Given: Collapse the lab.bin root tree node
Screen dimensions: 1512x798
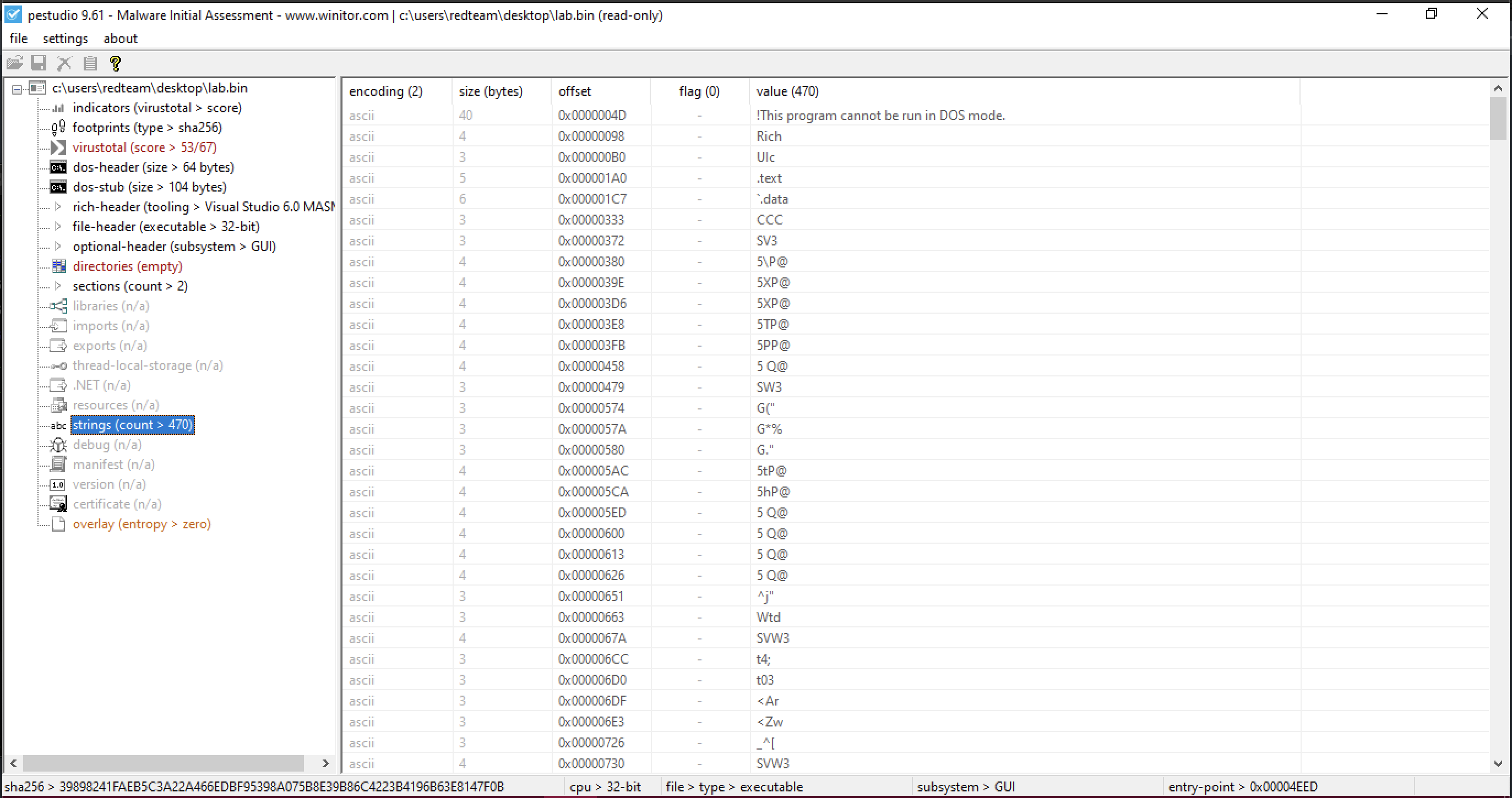Looking at the screenshot, I should pyautogui.click(x=17, y=89).
